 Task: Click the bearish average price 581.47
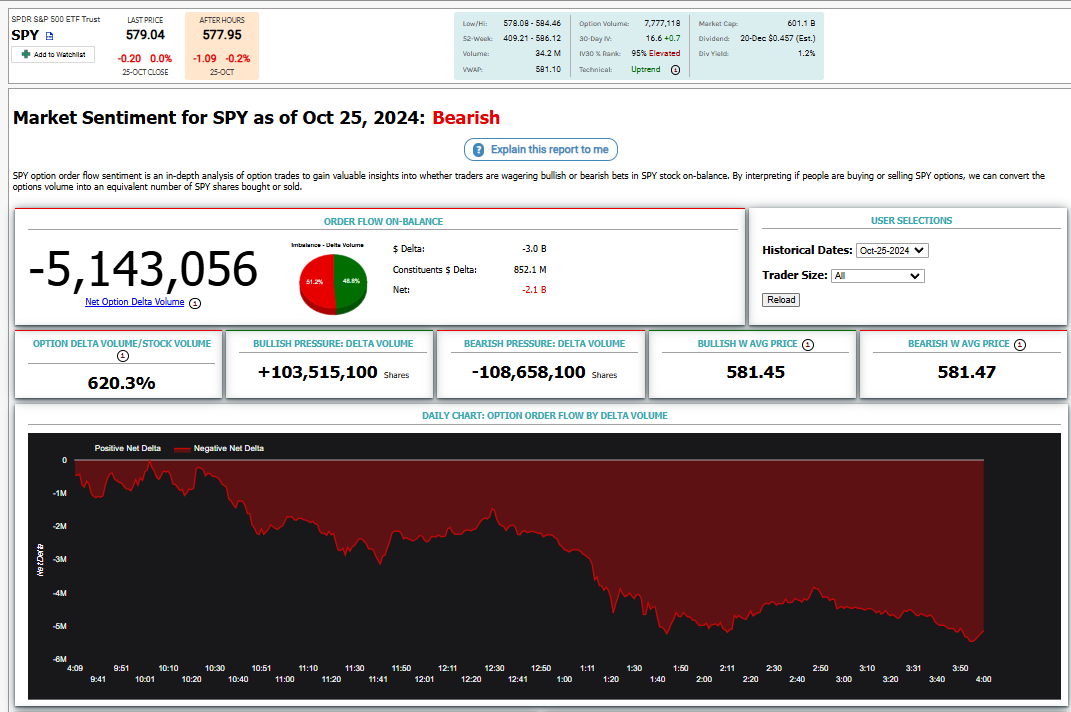coord(966,372)
